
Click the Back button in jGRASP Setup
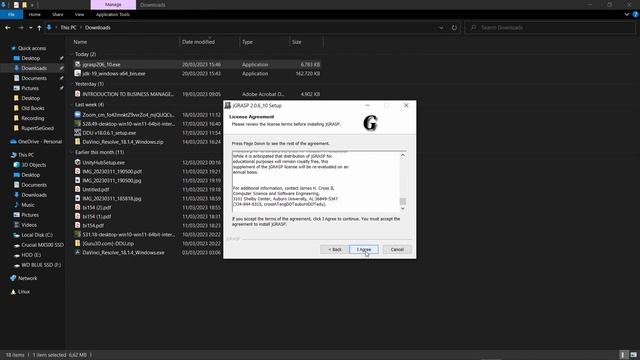coord(334,249)
